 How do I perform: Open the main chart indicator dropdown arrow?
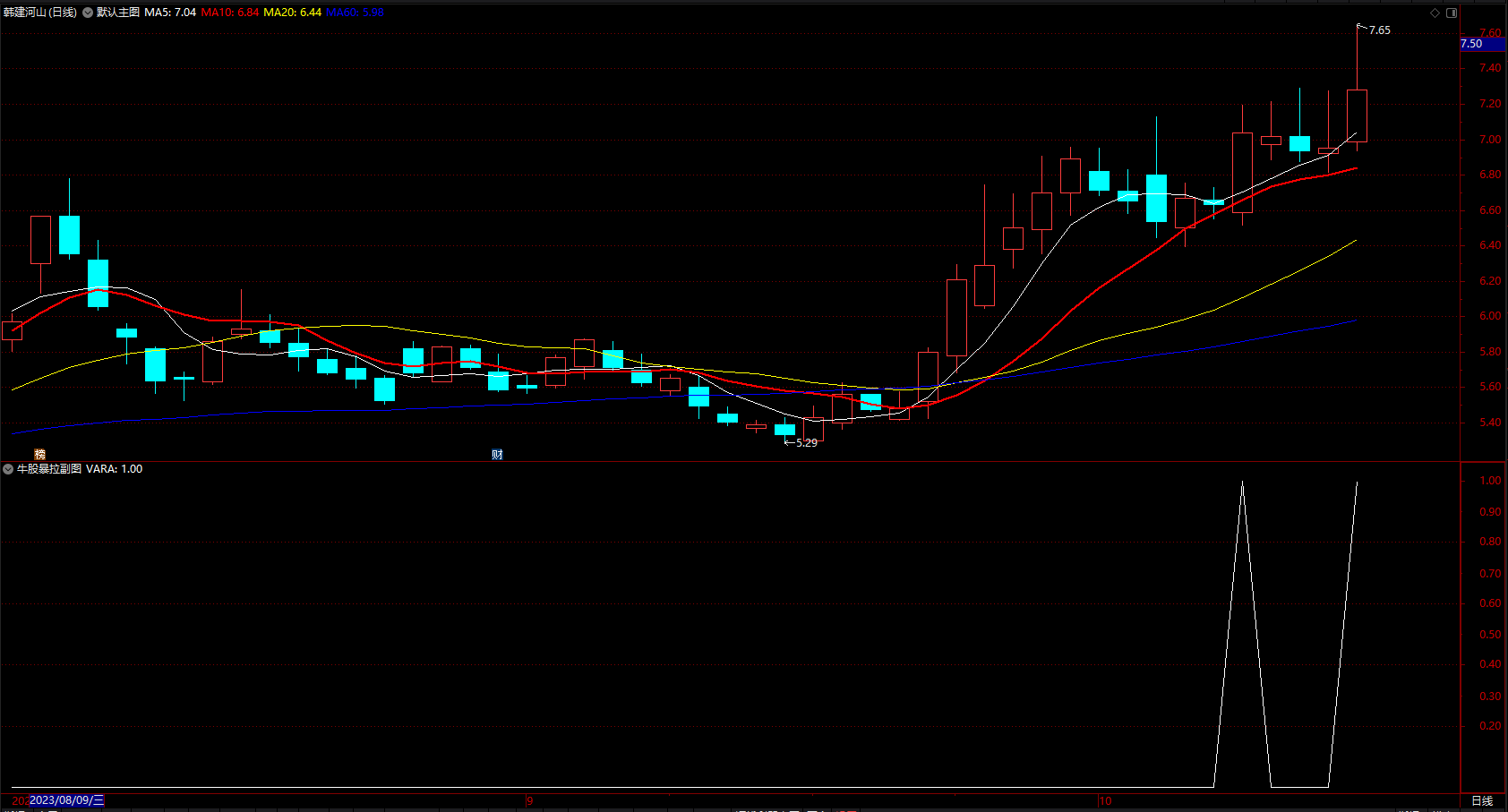tap(88, 13)
